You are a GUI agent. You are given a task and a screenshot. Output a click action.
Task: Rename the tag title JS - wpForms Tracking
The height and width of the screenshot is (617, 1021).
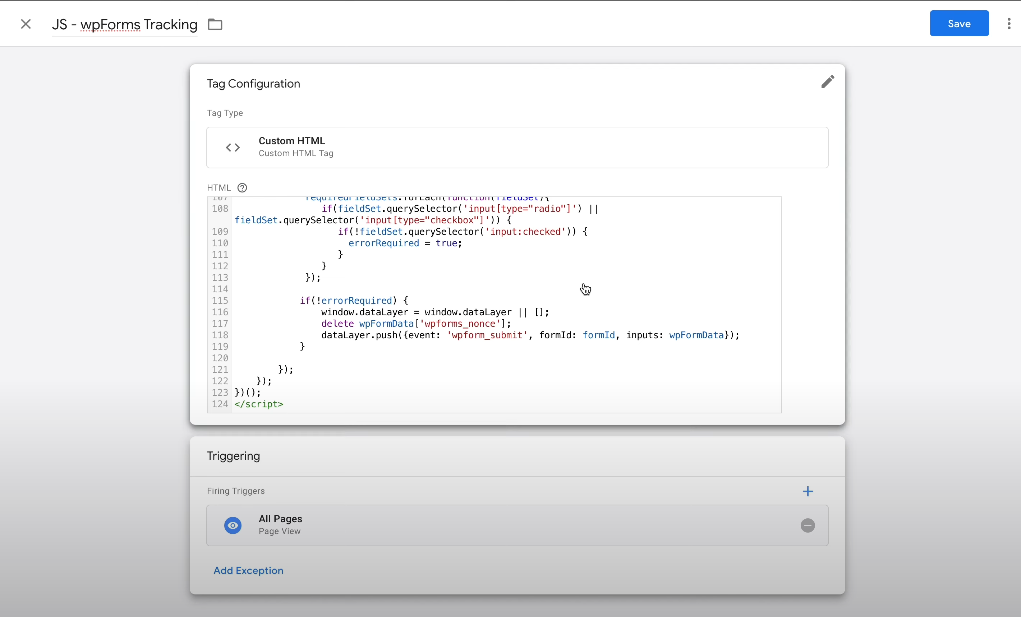tap(124, 25)
